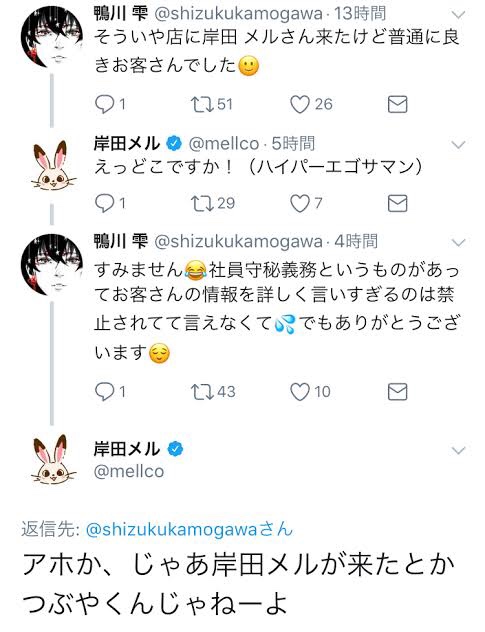The height and width of the screenshot is (632, 485).
Task: Send first tweet via direct message envelope
Action: point(397,104)
